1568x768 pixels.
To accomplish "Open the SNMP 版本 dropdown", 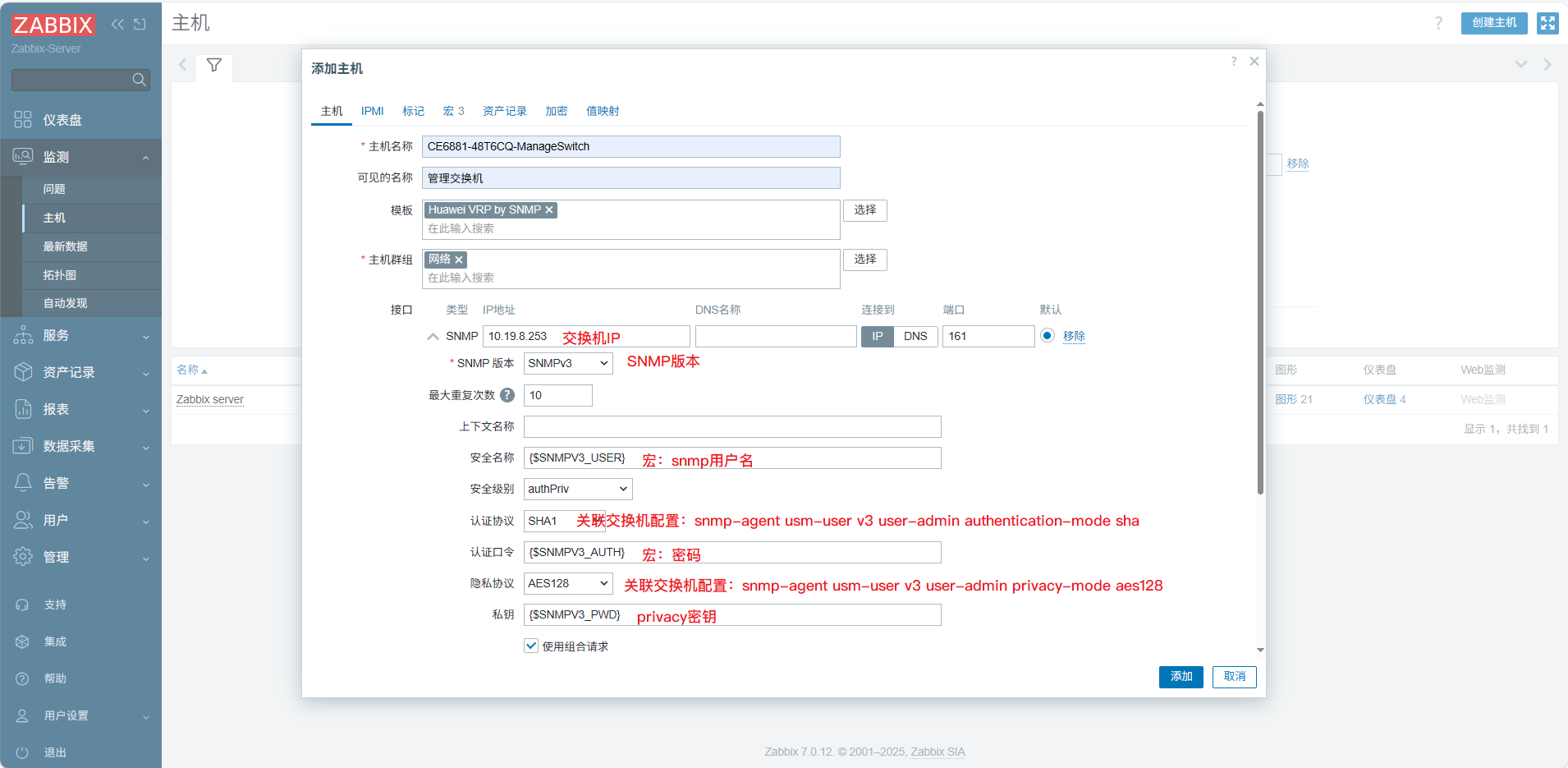I will pyautogui.click(x=568, y=363).
